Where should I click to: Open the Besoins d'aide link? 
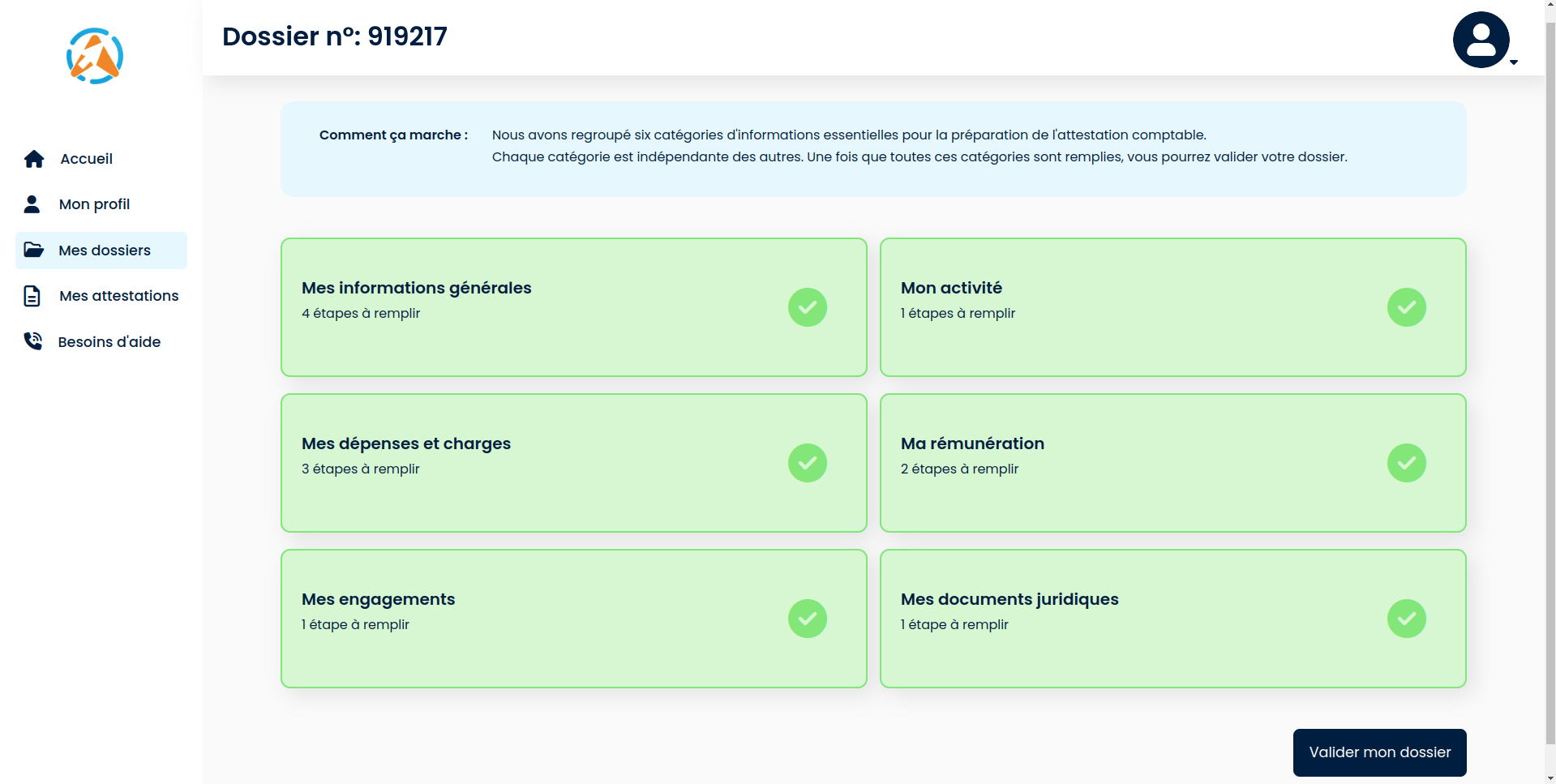[x=109, y=342]
